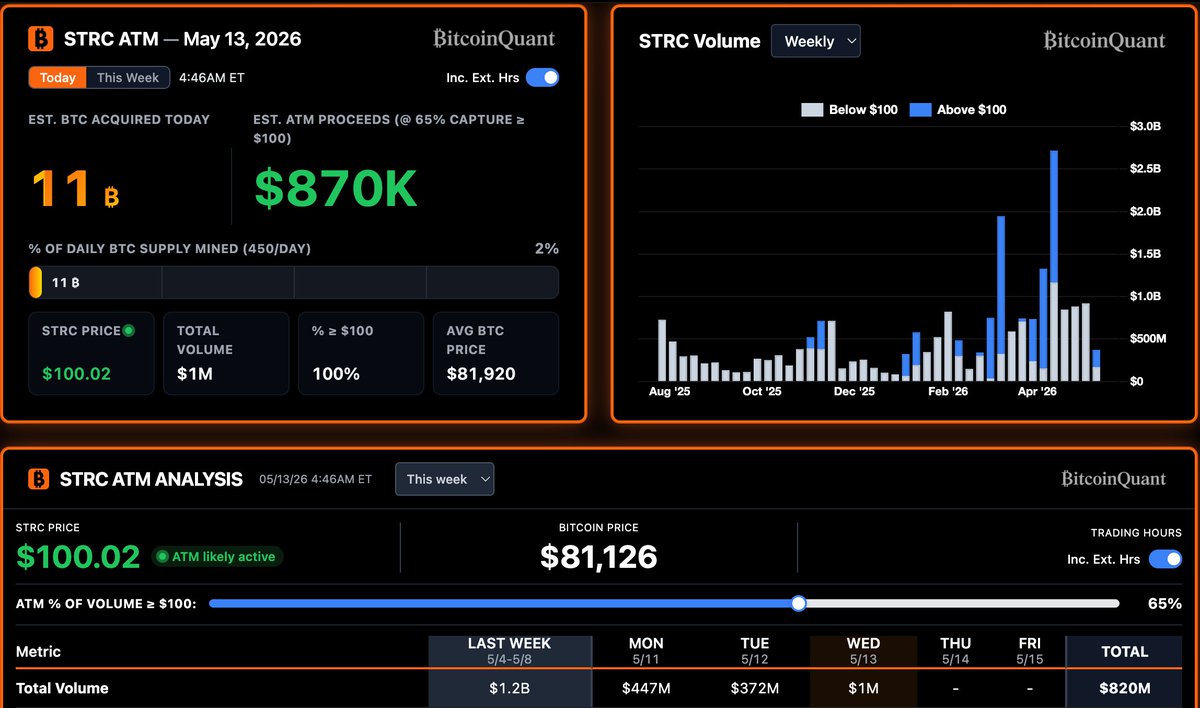Click the BitcoinQuant logo in ATM Analysis panel

click(1113, 478)
